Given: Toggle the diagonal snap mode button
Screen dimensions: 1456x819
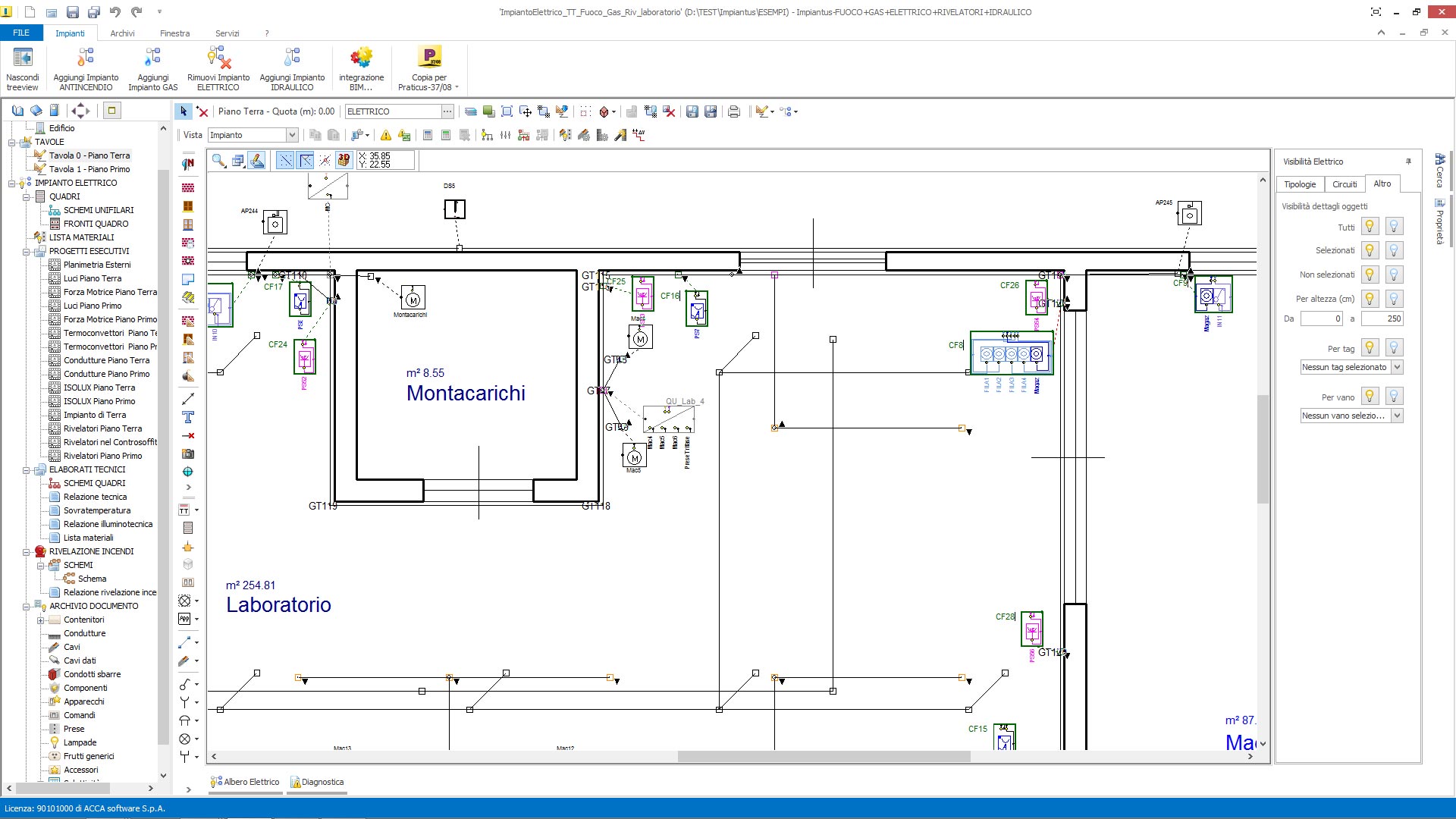Looking at the screenshot, I should tap(285, 160).
